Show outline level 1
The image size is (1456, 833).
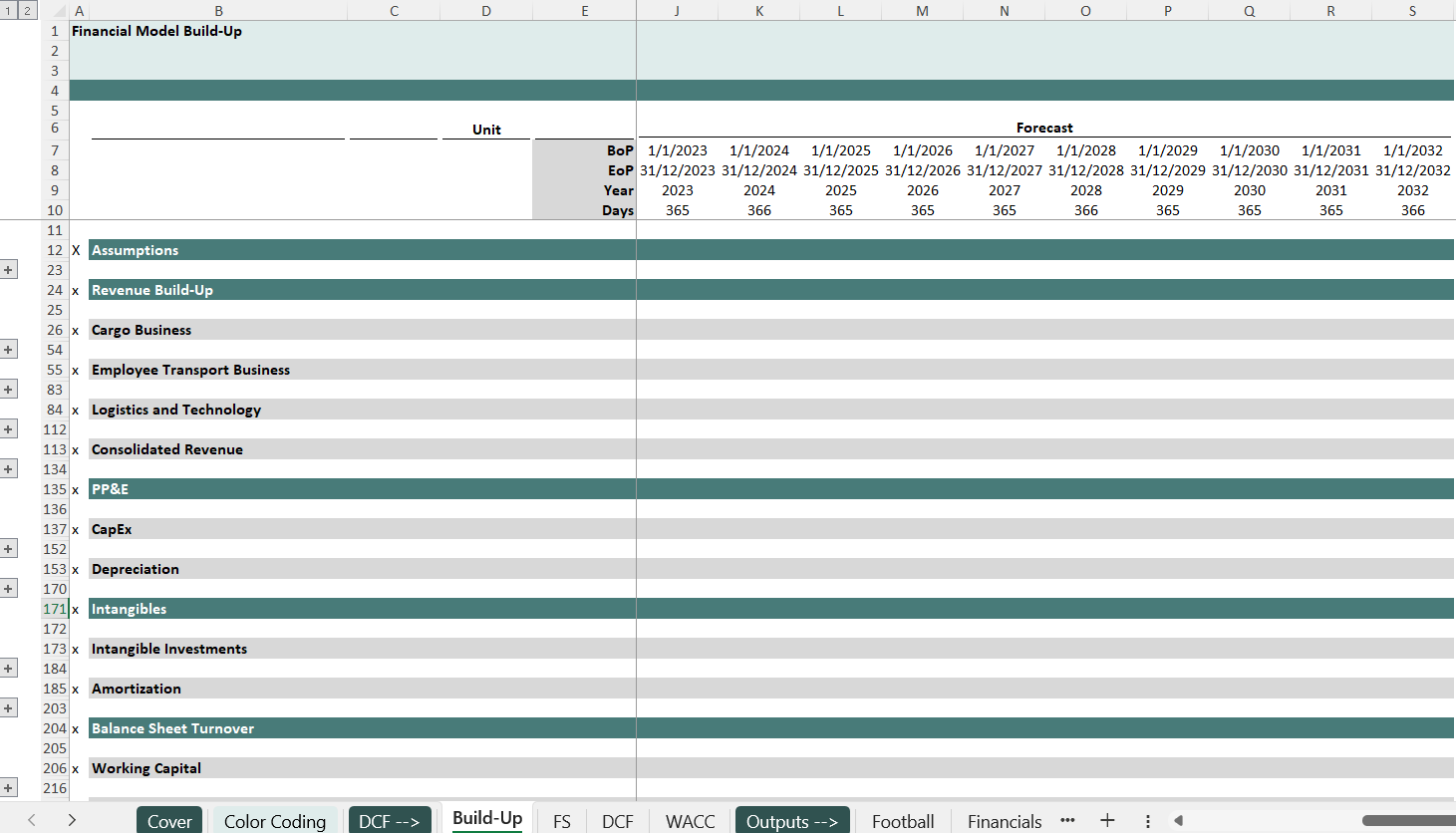click(8, 11)
